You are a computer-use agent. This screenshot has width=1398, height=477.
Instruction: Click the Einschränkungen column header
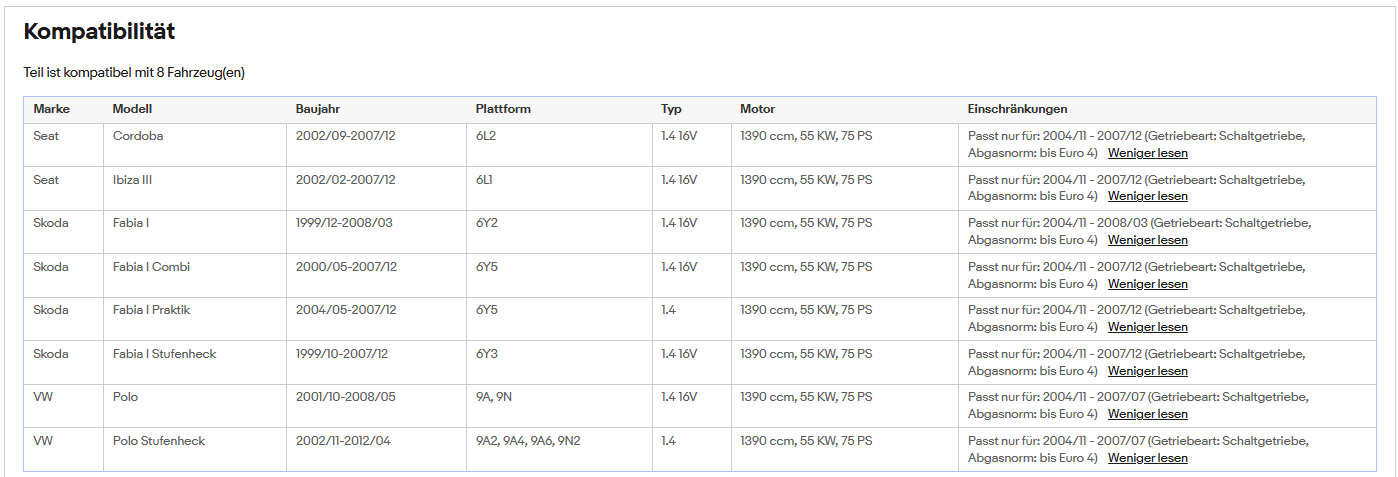pyautogui.click(x=1017, y=109)
